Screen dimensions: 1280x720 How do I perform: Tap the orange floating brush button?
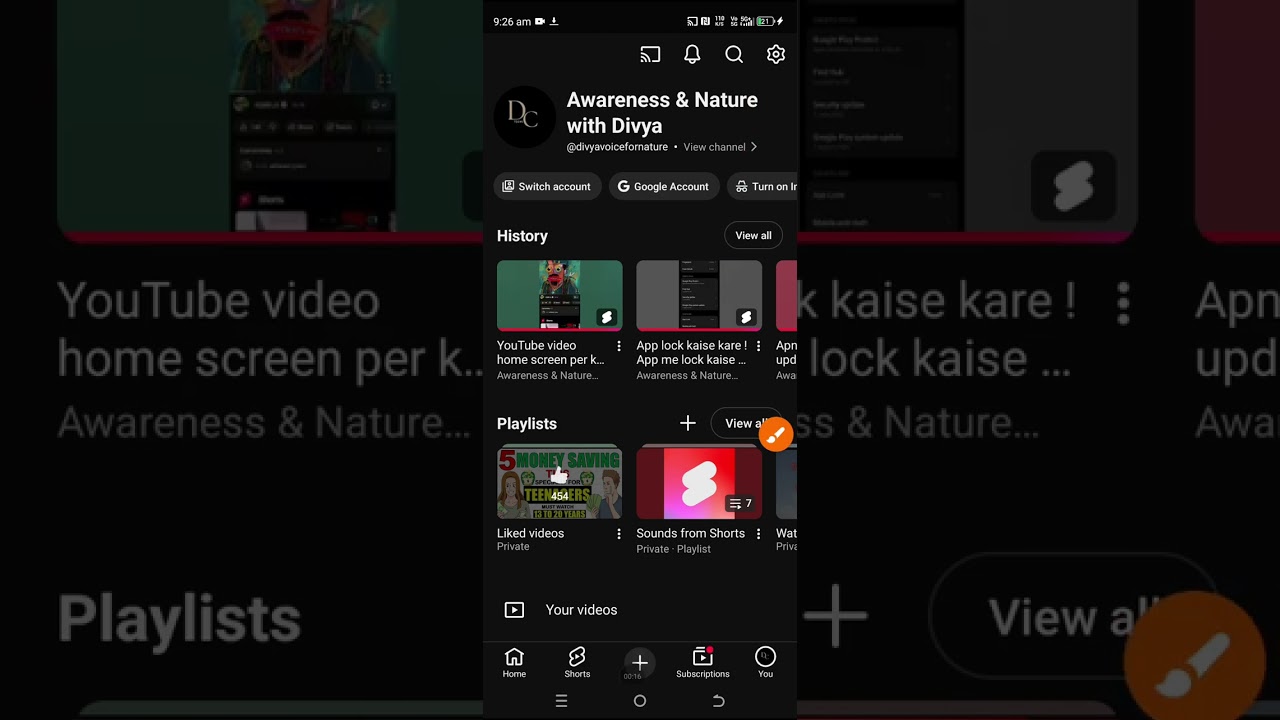[x=776, y=435]
